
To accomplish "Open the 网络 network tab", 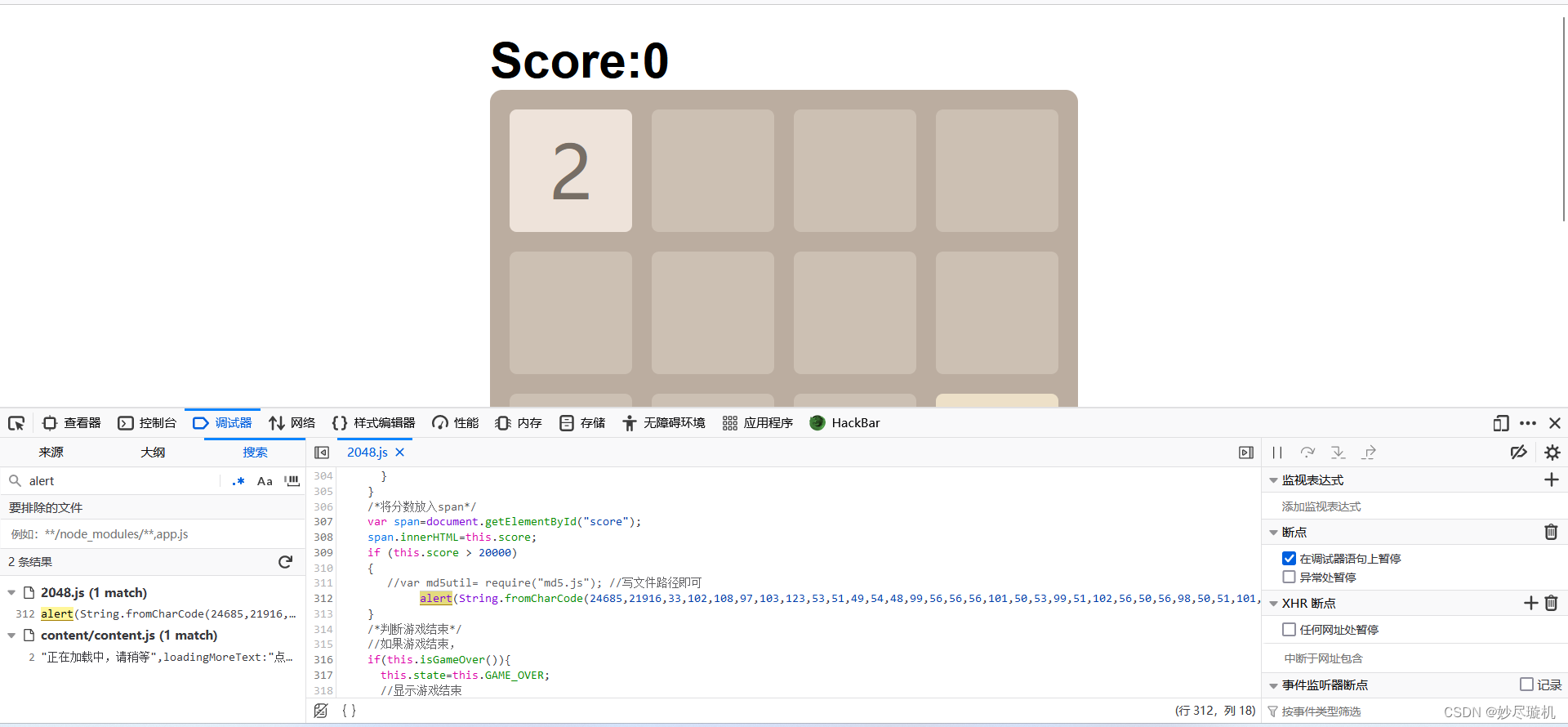I will click(292, 423).
